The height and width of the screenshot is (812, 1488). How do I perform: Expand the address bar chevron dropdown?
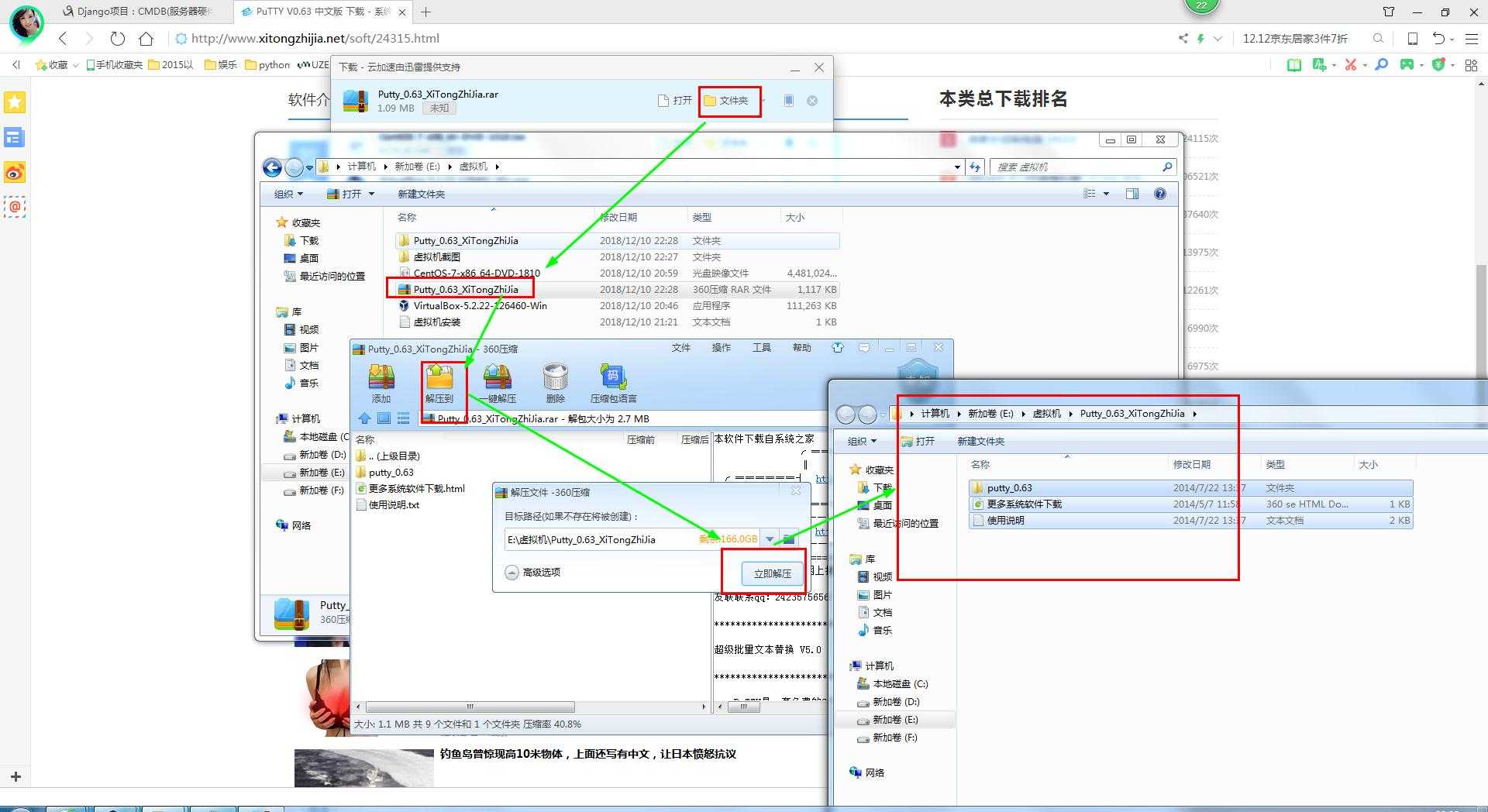pos(1218,38)
